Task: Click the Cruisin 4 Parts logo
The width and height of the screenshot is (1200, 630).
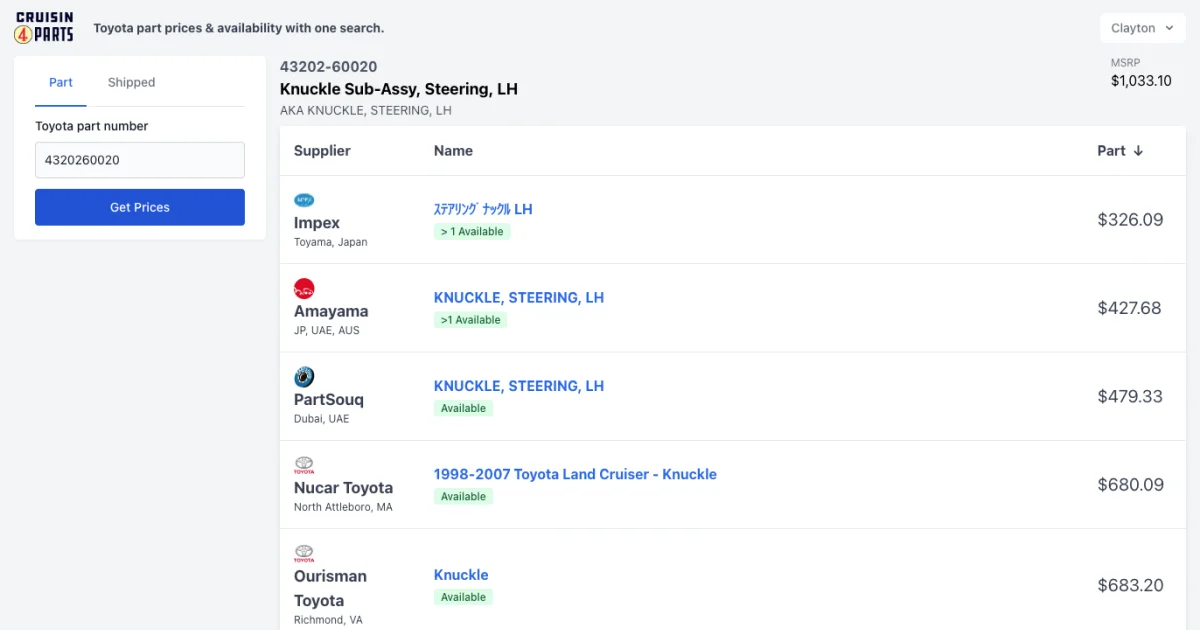Action: [44, 28]
